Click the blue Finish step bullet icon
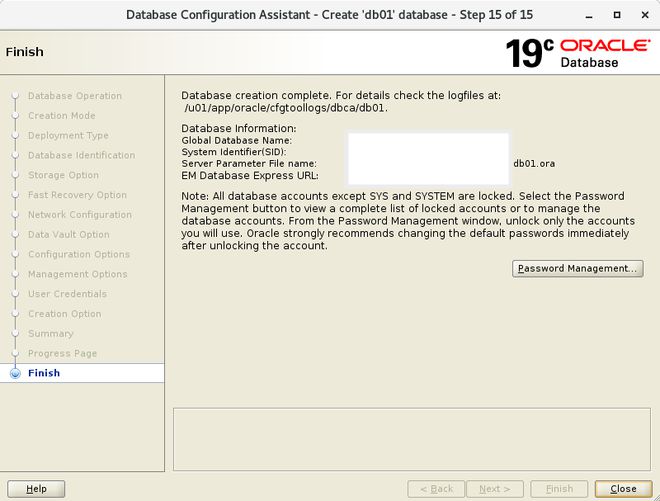The height and width of the screenshot is (501, 660). [x=15, y=373]
